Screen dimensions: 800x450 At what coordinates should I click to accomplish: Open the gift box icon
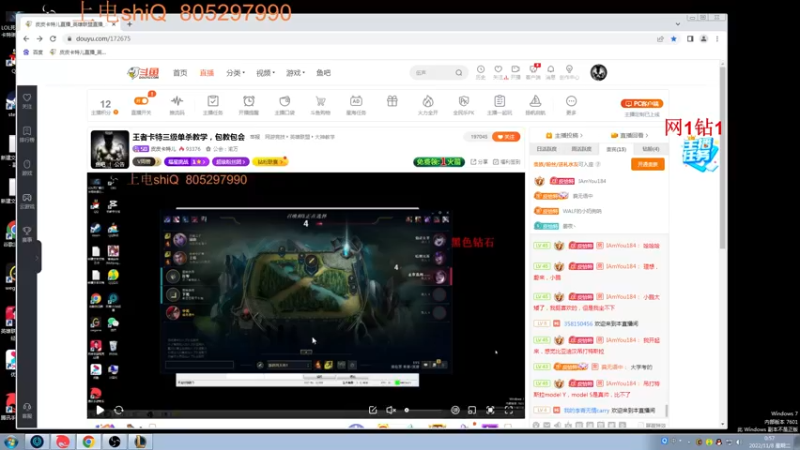[x=392, y=101]
